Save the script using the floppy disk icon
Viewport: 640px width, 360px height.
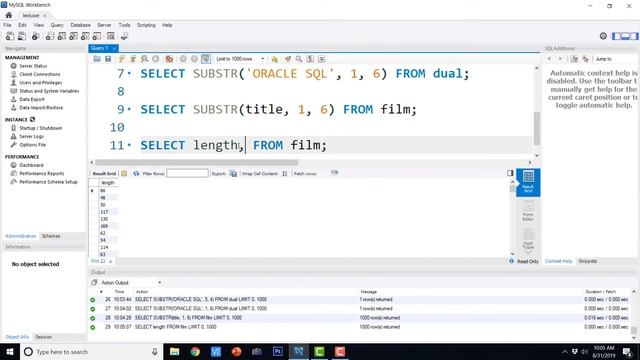(108, 59)
